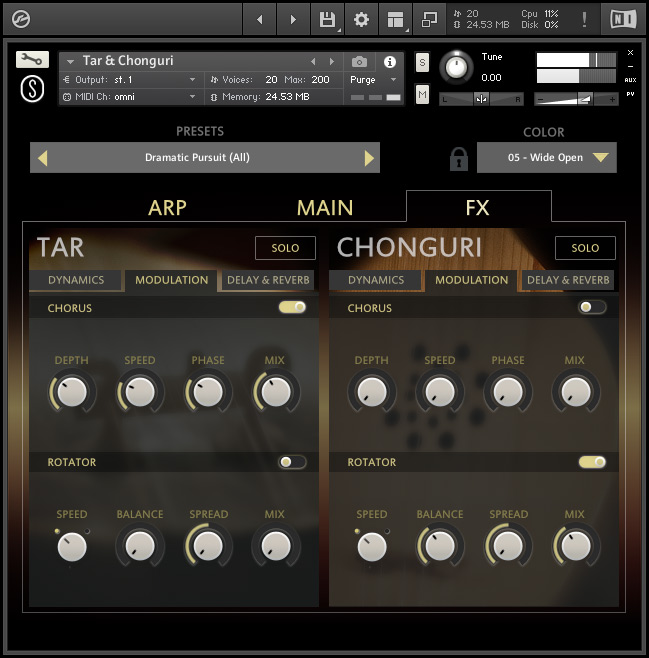The image size is (649, 658).
Task: Collapse instrument header with triangle arrow
Action: (70, 62)
